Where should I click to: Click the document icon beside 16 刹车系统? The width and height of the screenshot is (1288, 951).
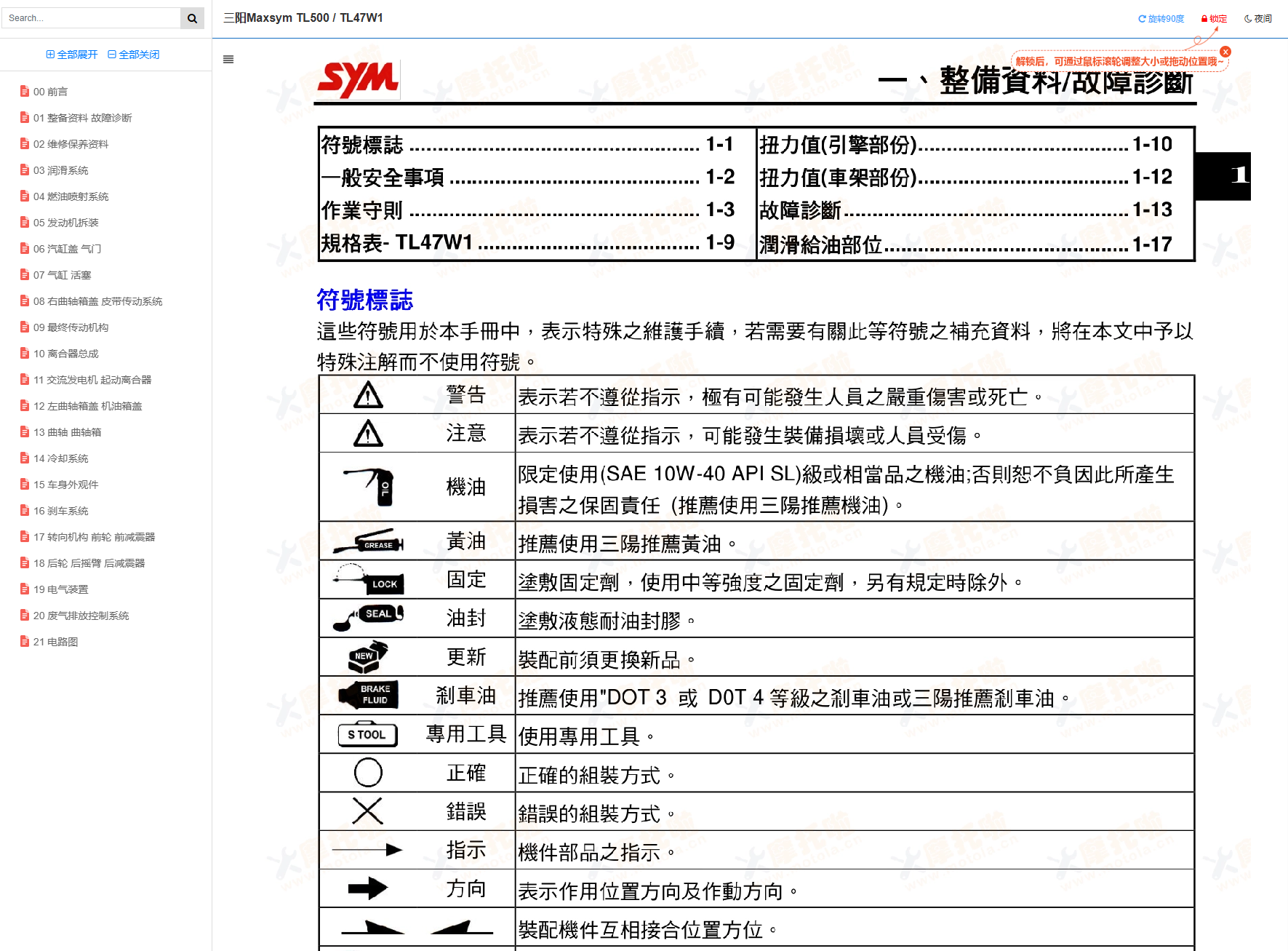25,511
